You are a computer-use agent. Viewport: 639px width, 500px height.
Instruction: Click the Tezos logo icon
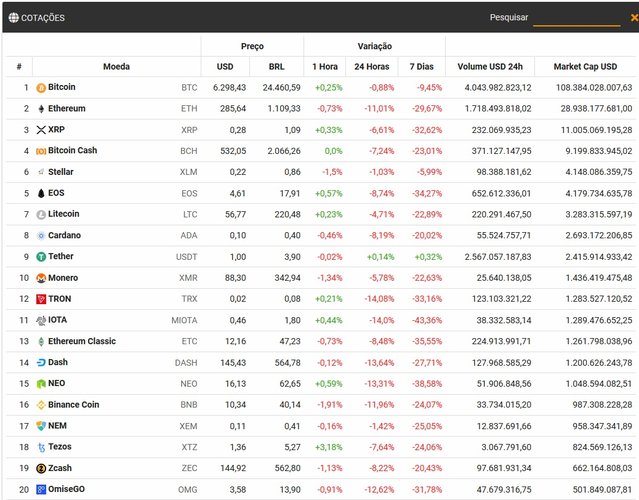point(41,447)
